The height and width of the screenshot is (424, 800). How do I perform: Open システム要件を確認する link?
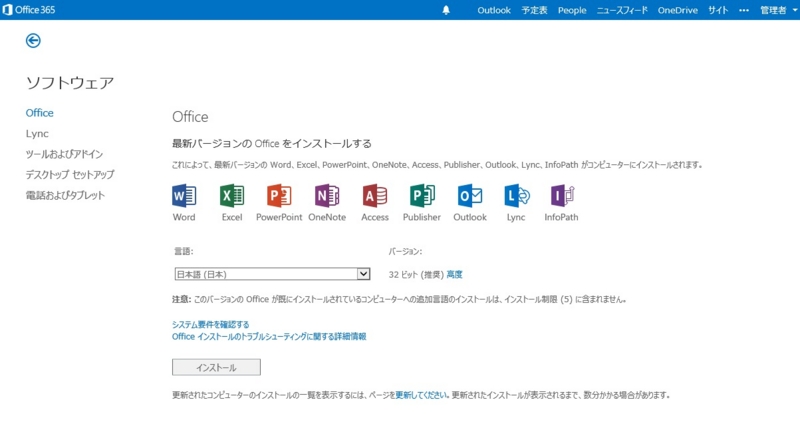pyautogui.click(x=211, y=325)
